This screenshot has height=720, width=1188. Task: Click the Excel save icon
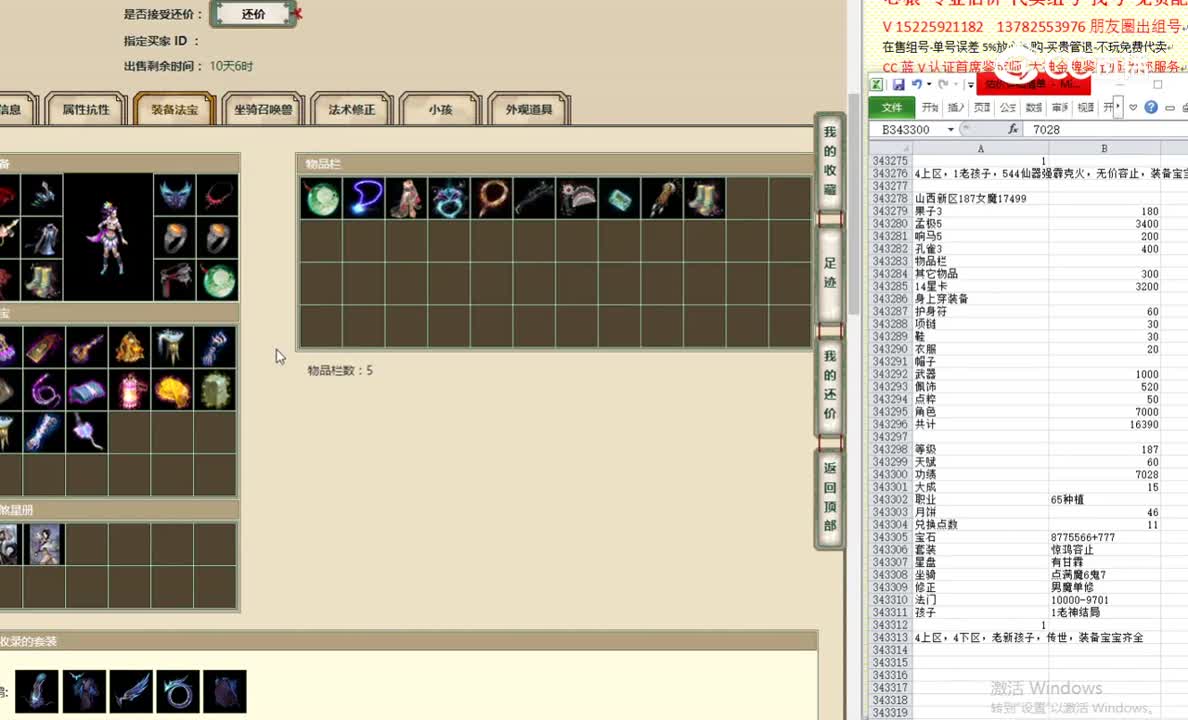[x=899, y=85]
